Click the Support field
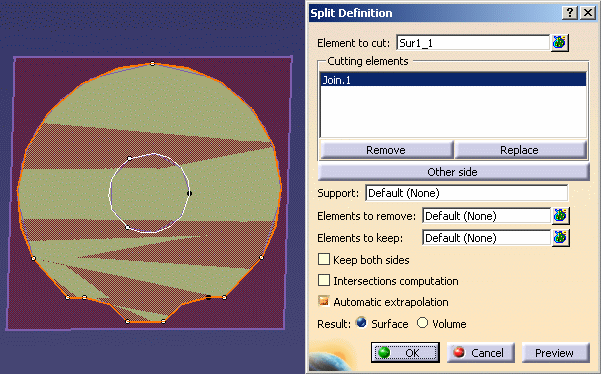601x374 pixels. pos(466,193)
